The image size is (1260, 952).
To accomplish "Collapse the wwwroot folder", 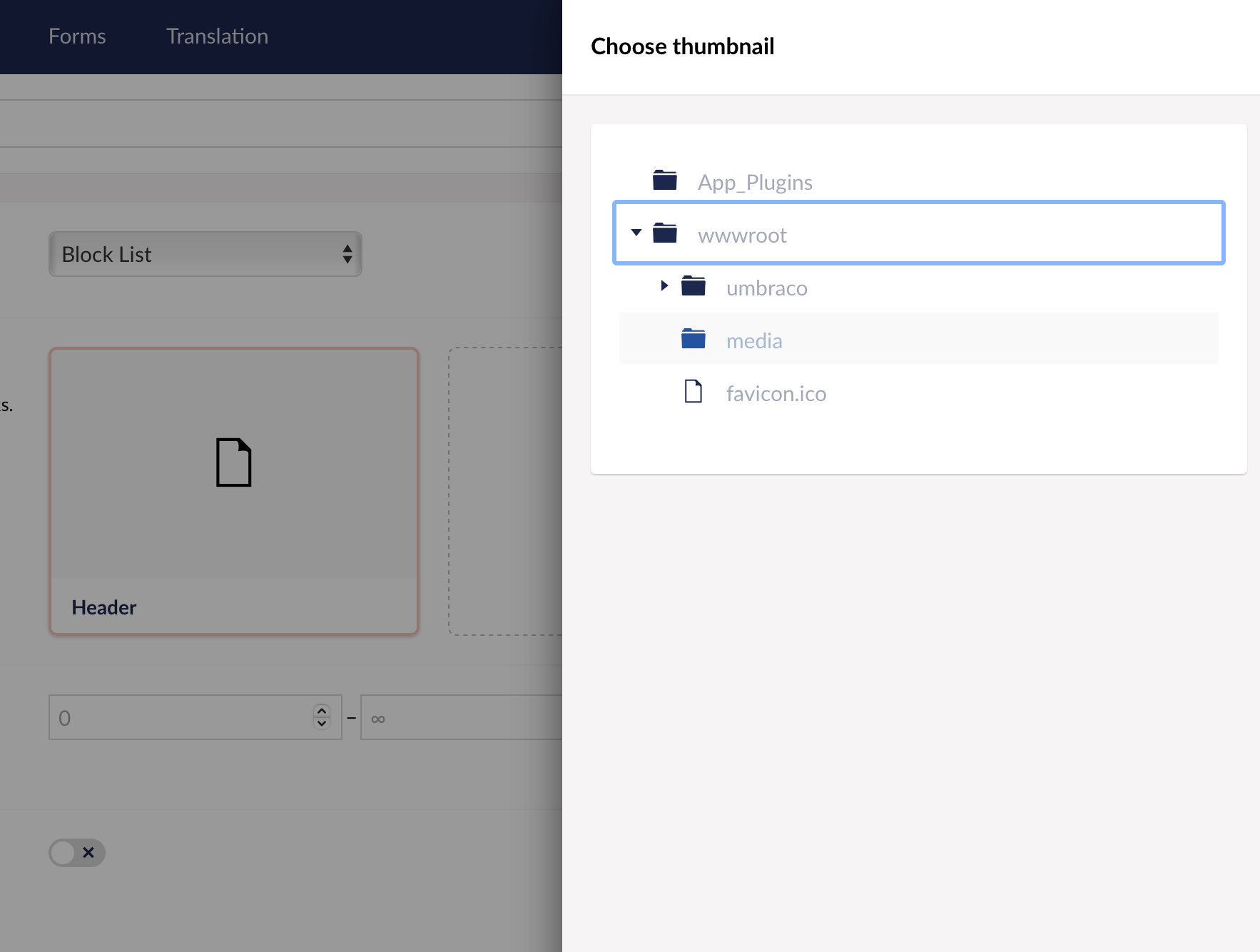I will (637, 233).
